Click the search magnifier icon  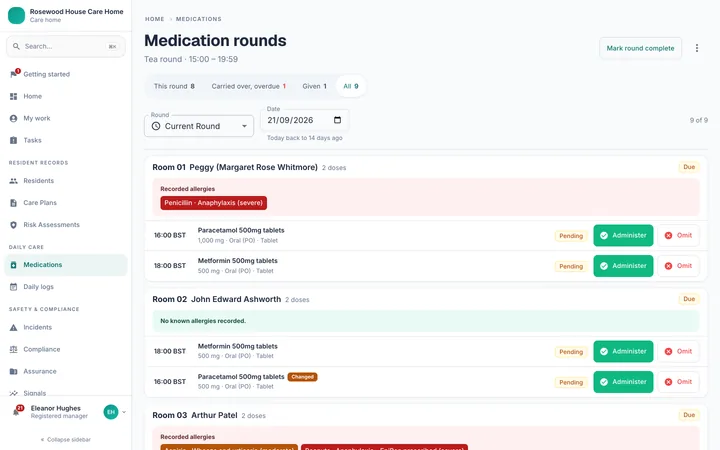click(x=16, y=46)
